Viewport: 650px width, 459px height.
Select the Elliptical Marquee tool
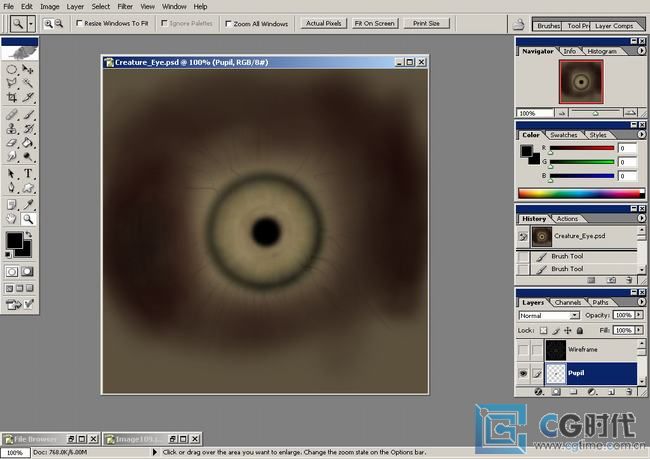12,69
